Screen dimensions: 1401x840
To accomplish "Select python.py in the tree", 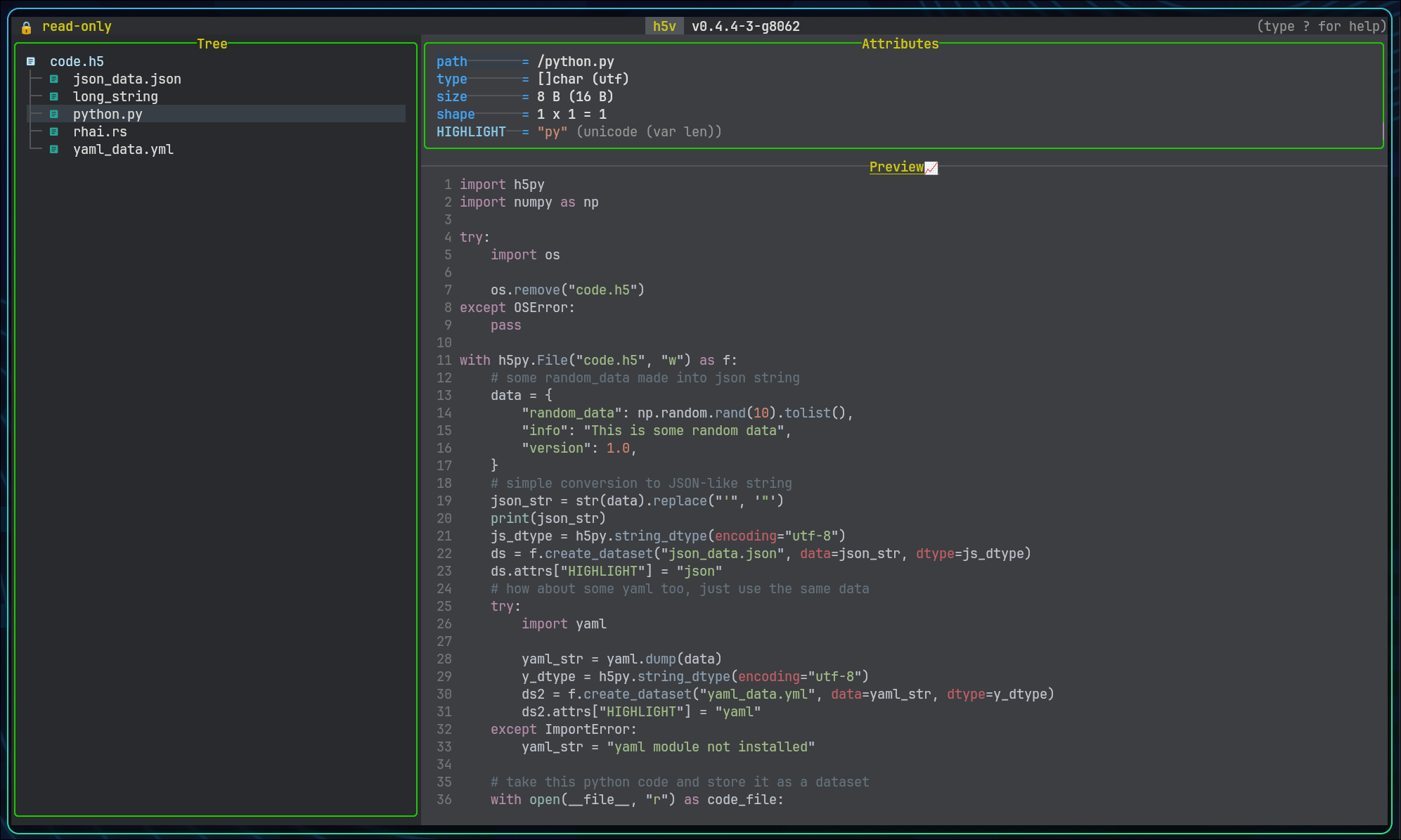I will point(108,114).
